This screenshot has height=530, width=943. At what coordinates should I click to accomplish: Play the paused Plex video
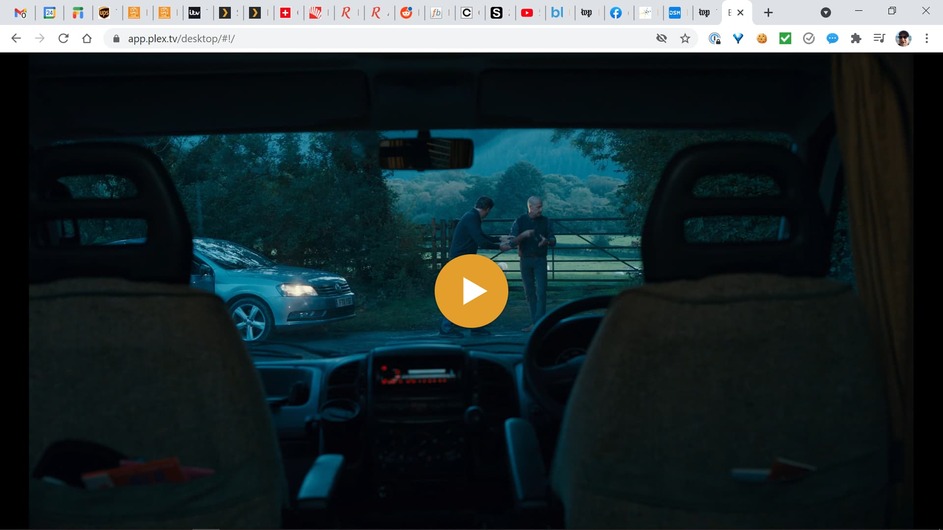(471, 291)
